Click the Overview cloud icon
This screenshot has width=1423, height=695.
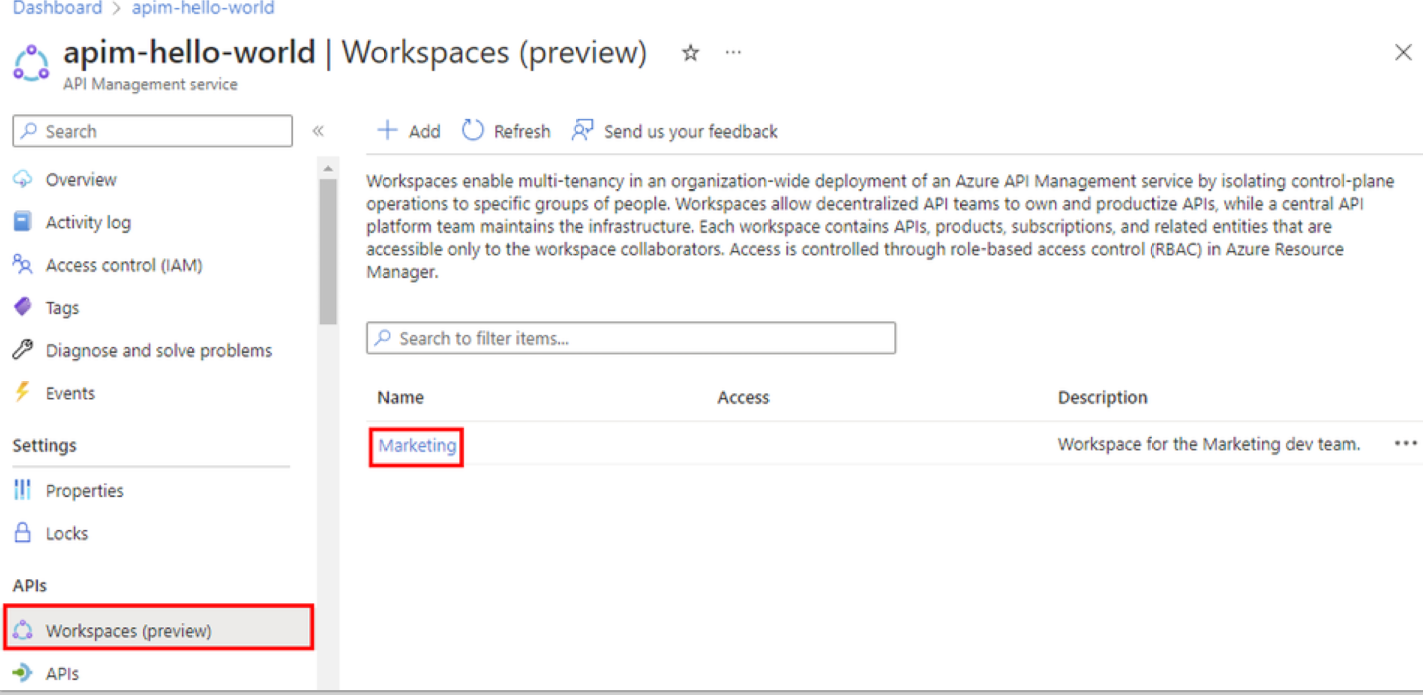point(22,180)
